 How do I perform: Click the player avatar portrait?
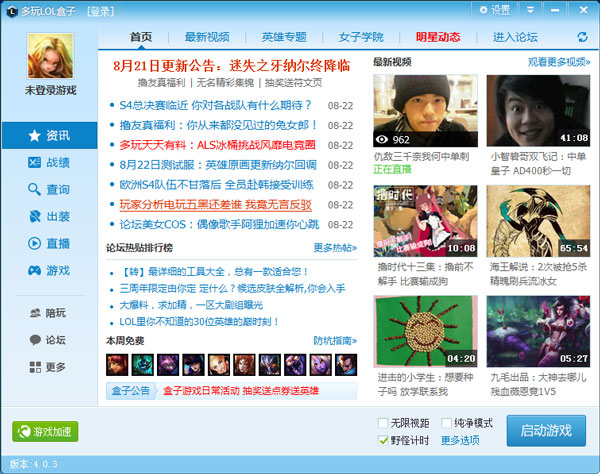(x=50, y=56)
